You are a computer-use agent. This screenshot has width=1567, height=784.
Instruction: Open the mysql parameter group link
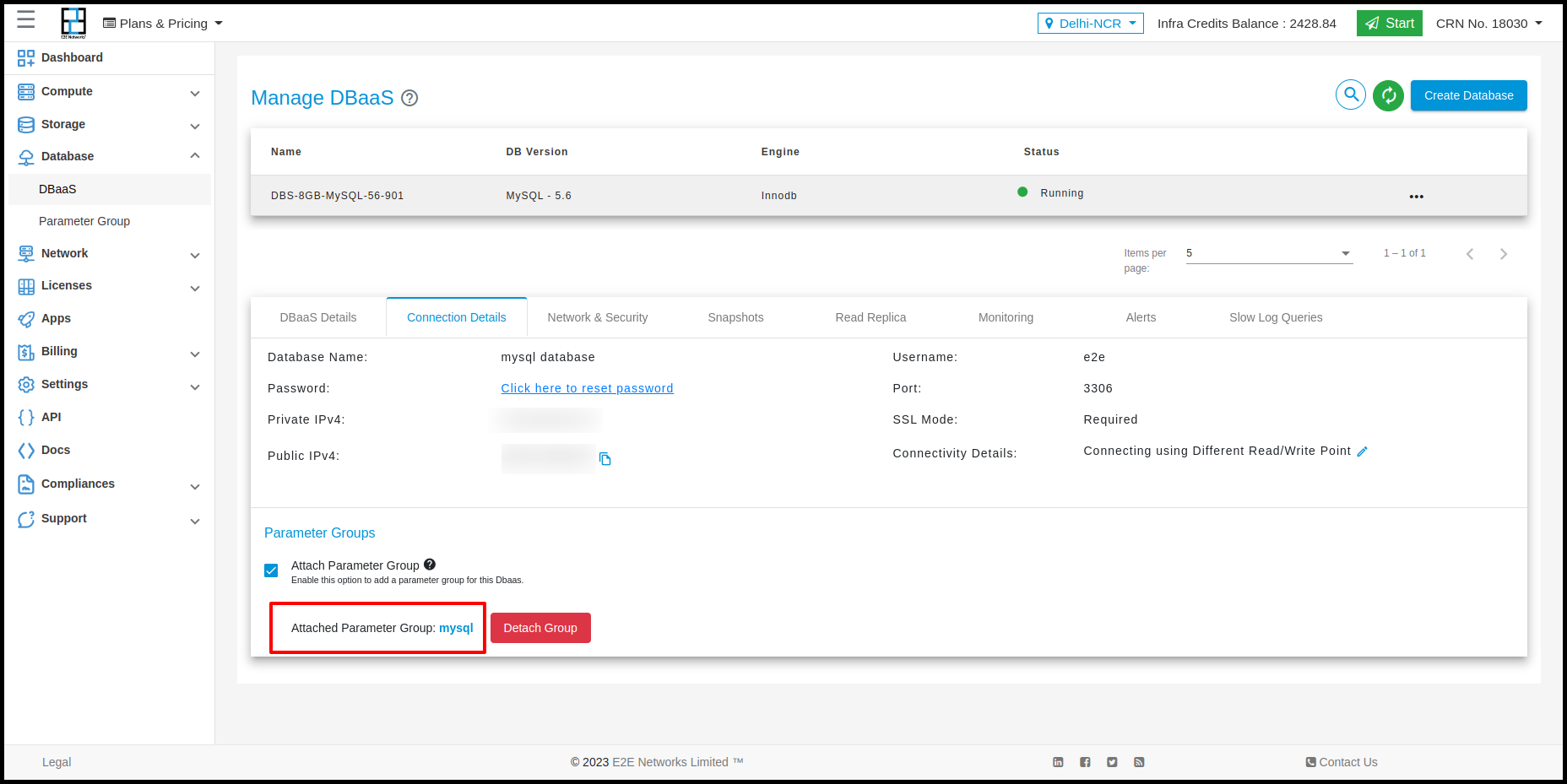point(456,628)
